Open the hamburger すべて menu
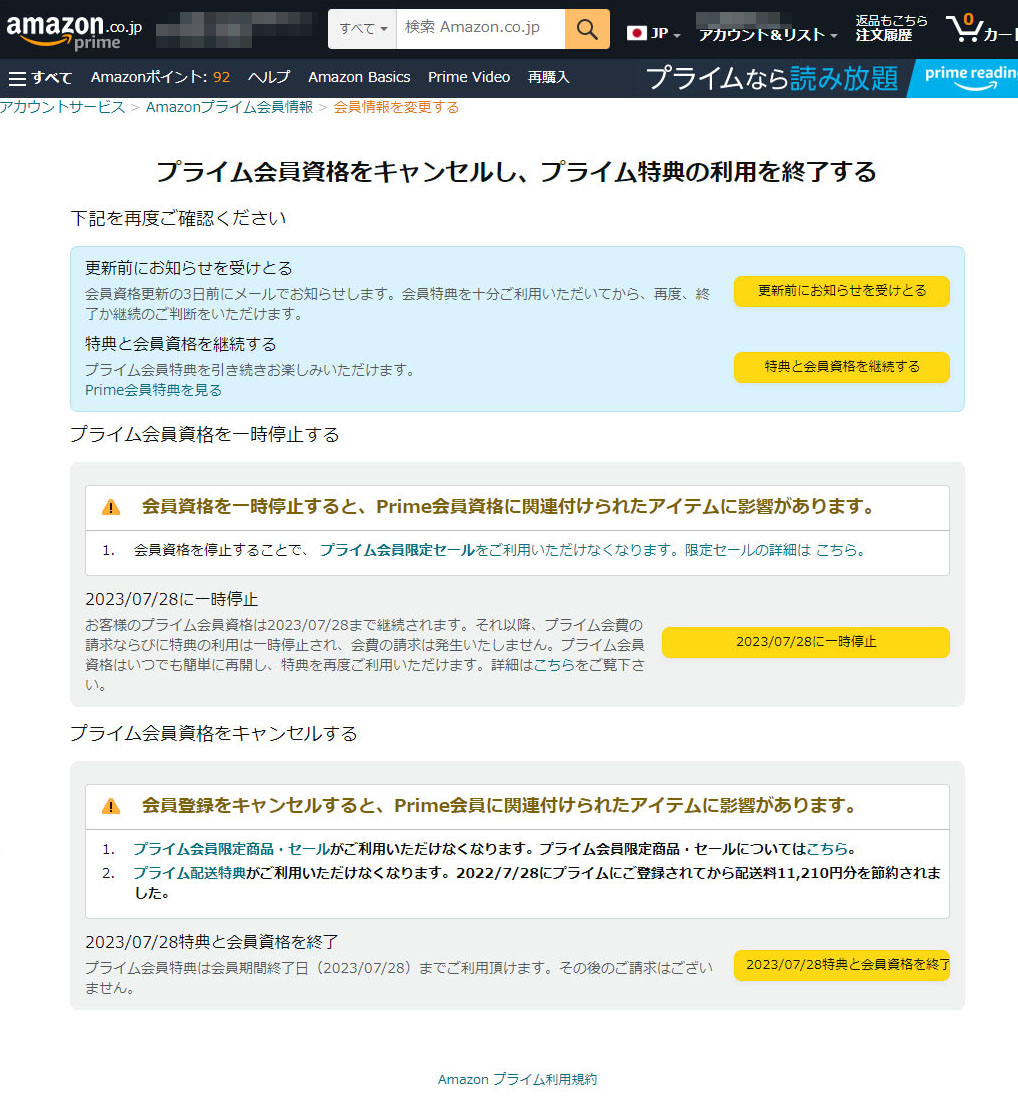This screenshot has width=1018, height=1112. 40,78
